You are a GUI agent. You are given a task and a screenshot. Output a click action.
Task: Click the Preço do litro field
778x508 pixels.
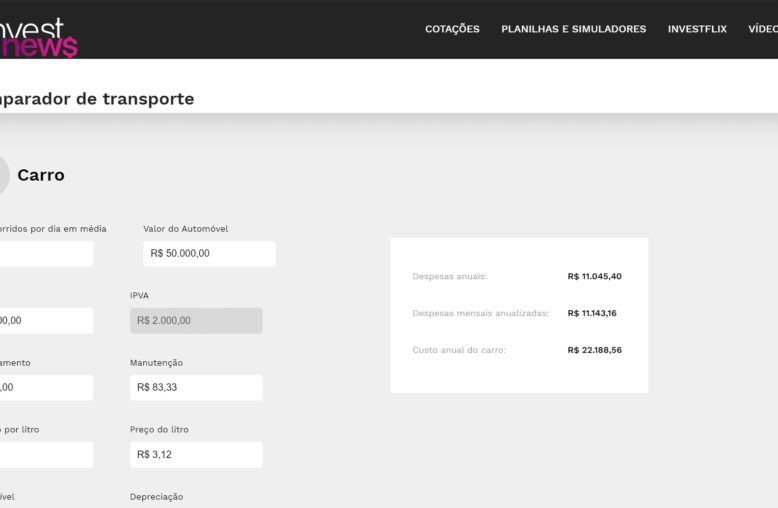click(196, 454)
